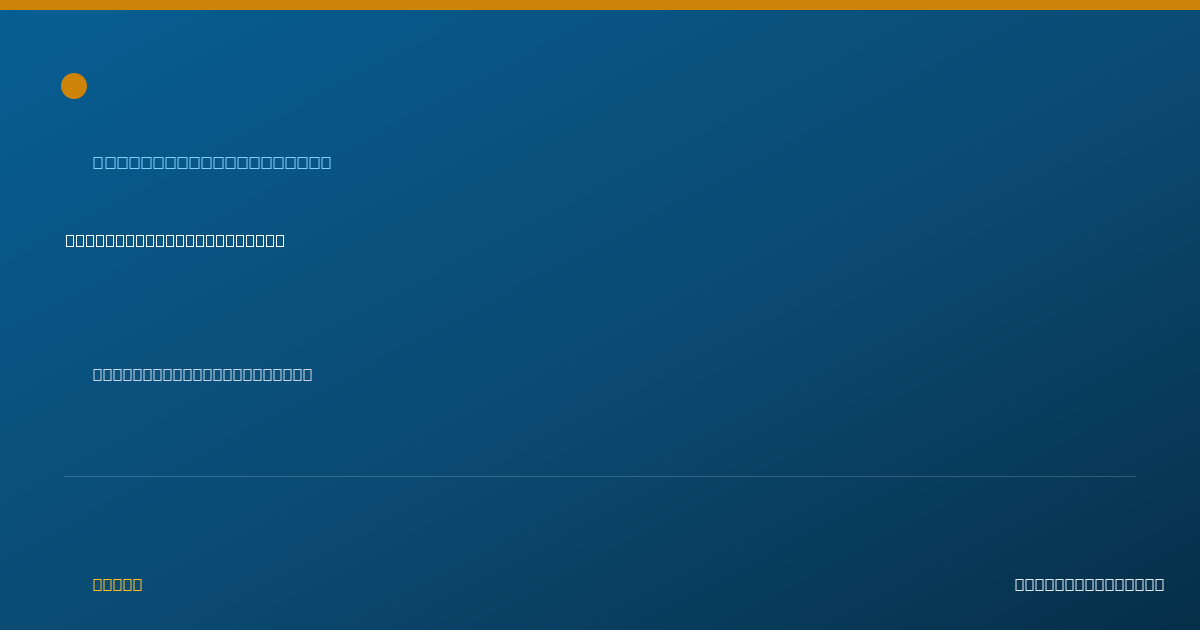This screenshot has height=630, width=1200.
Task: Open the orange text label at bottom-left
Action: tap(117, 584)
